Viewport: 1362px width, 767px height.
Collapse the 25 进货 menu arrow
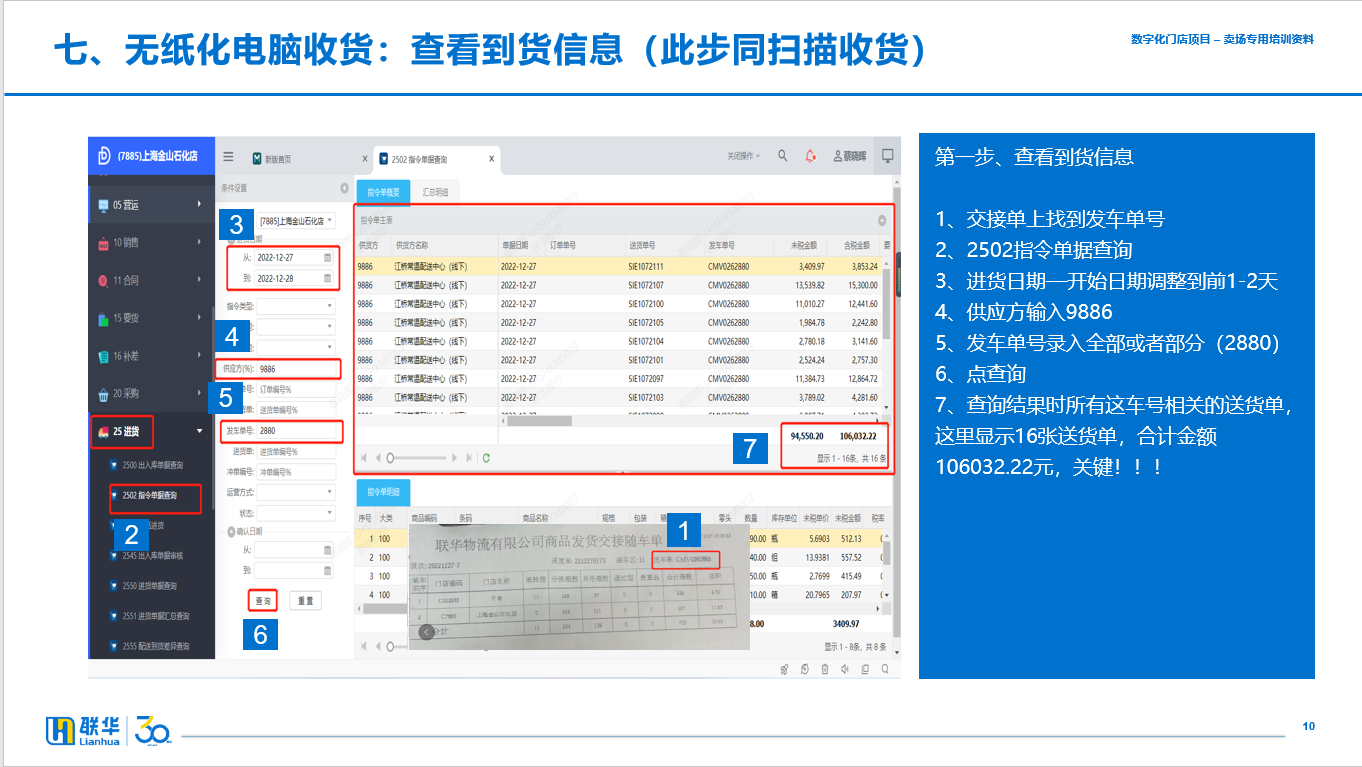pyautogui.click(x=199, y=431)
